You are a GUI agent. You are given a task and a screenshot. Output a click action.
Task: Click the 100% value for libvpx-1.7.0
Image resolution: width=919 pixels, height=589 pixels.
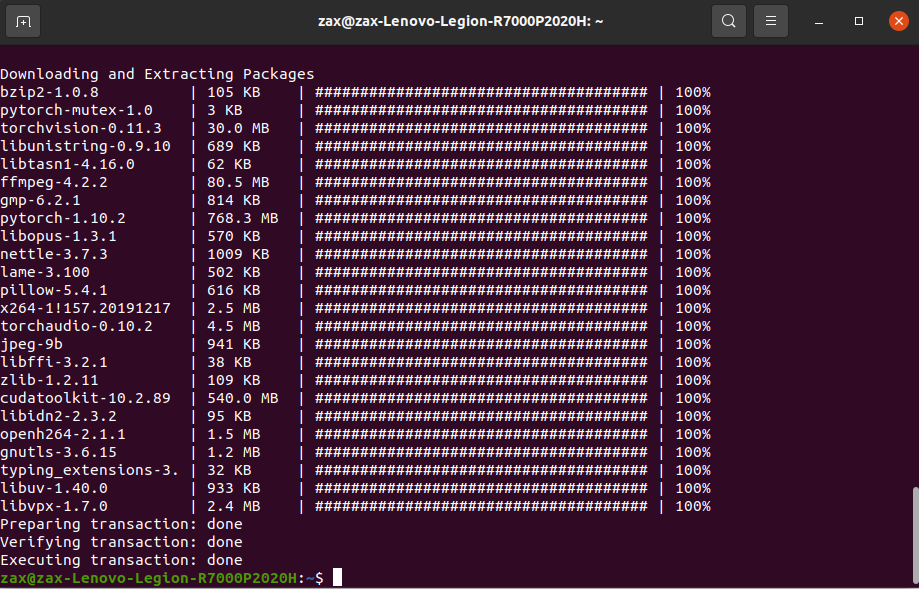693,506
